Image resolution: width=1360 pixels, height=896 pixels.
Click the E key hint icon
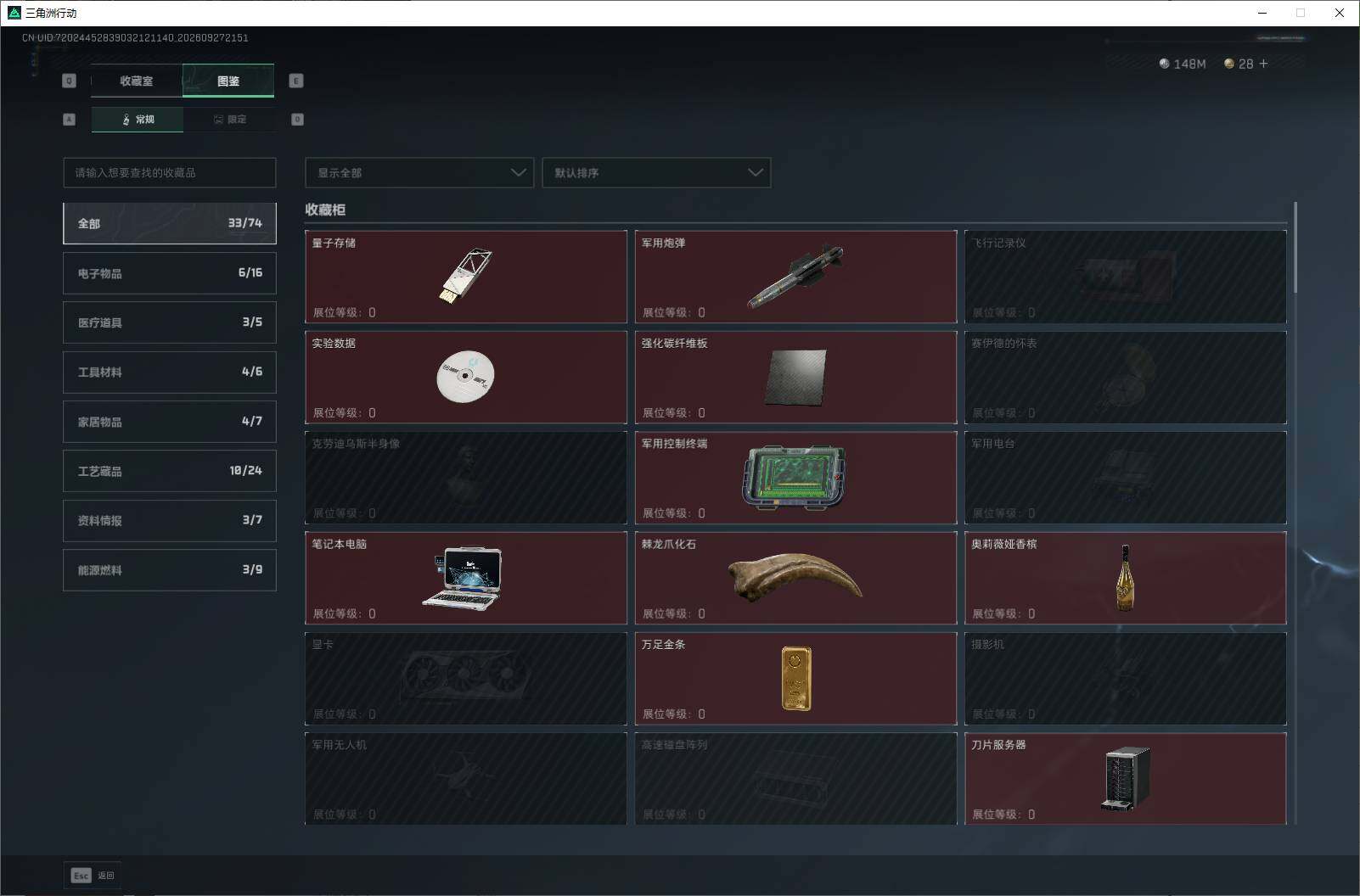point(296,81)
